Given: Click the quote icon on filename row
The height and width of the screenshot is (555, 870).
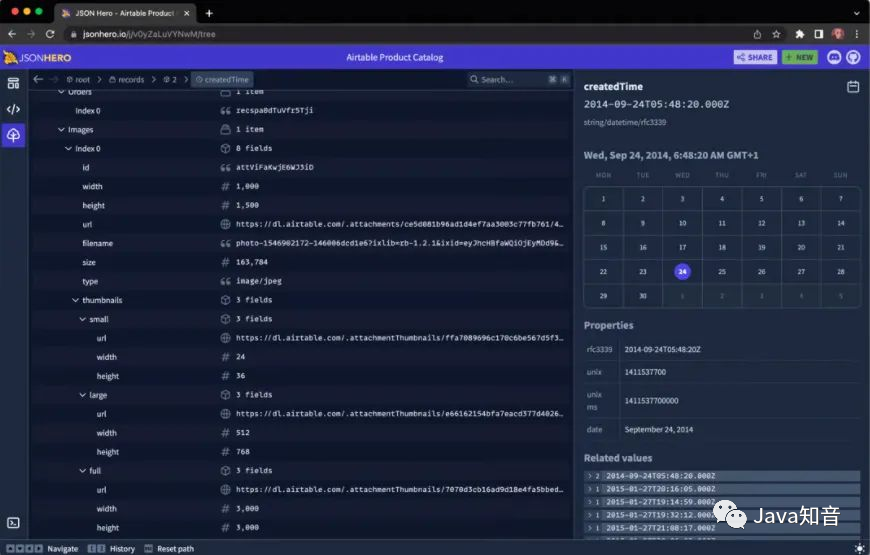Looking at the screenshot, I should 225,243.
